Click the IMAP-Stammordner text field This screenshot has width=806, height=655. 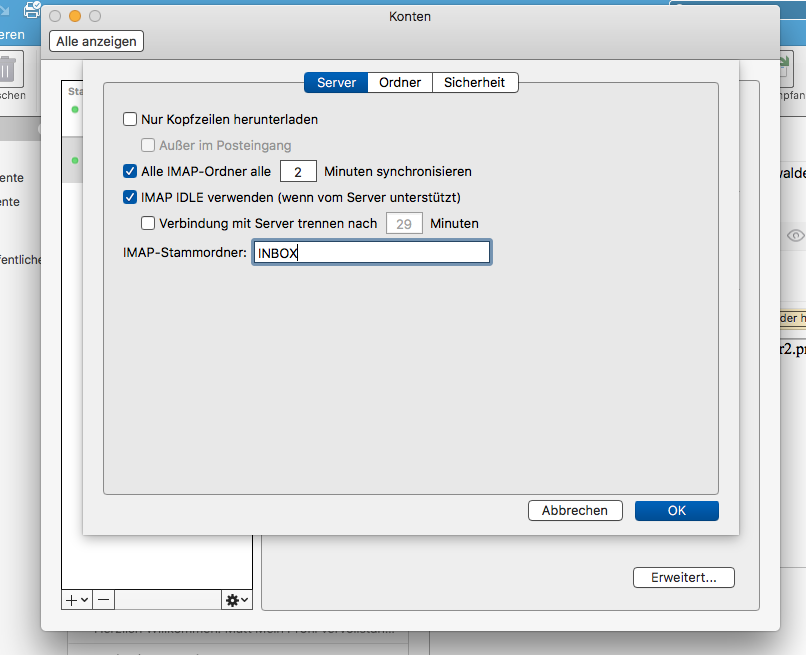pyautogui.click(x=371, y=253)
